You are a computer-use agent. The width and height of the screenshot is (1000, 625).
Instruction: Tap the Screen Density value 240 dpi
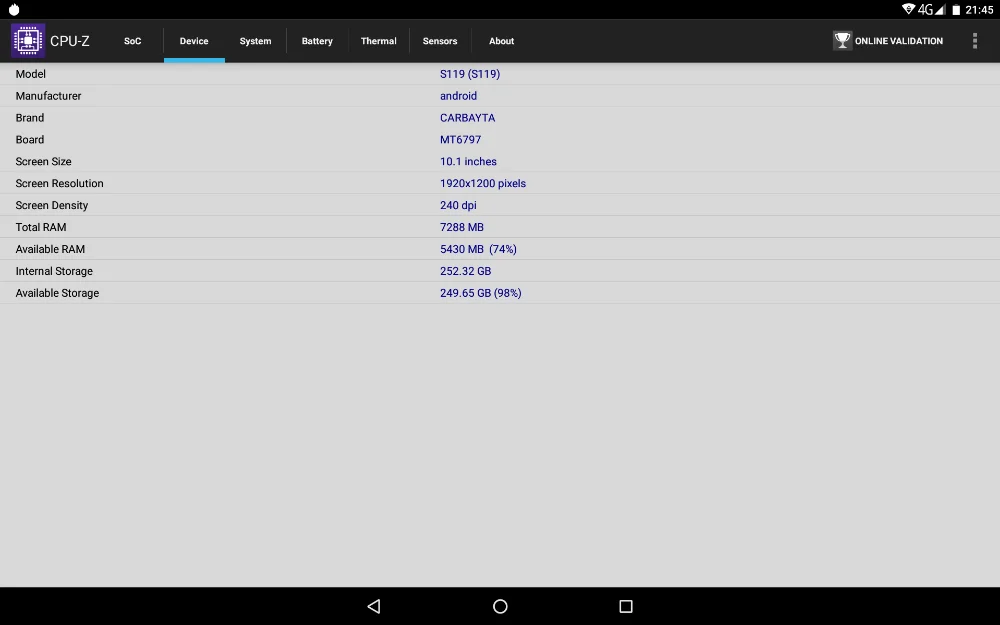[458, 205]
